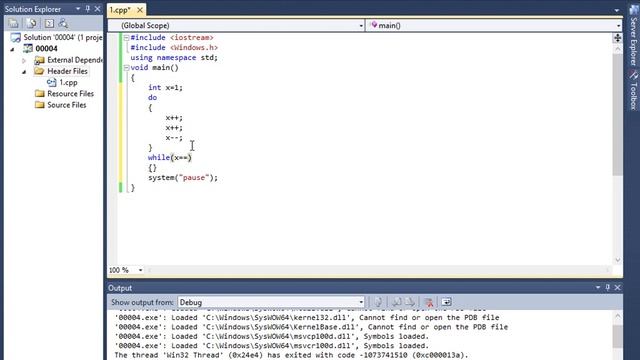Click the 'while(x==)' code line
The image size is (640, 360).
[x=170, y=158]
